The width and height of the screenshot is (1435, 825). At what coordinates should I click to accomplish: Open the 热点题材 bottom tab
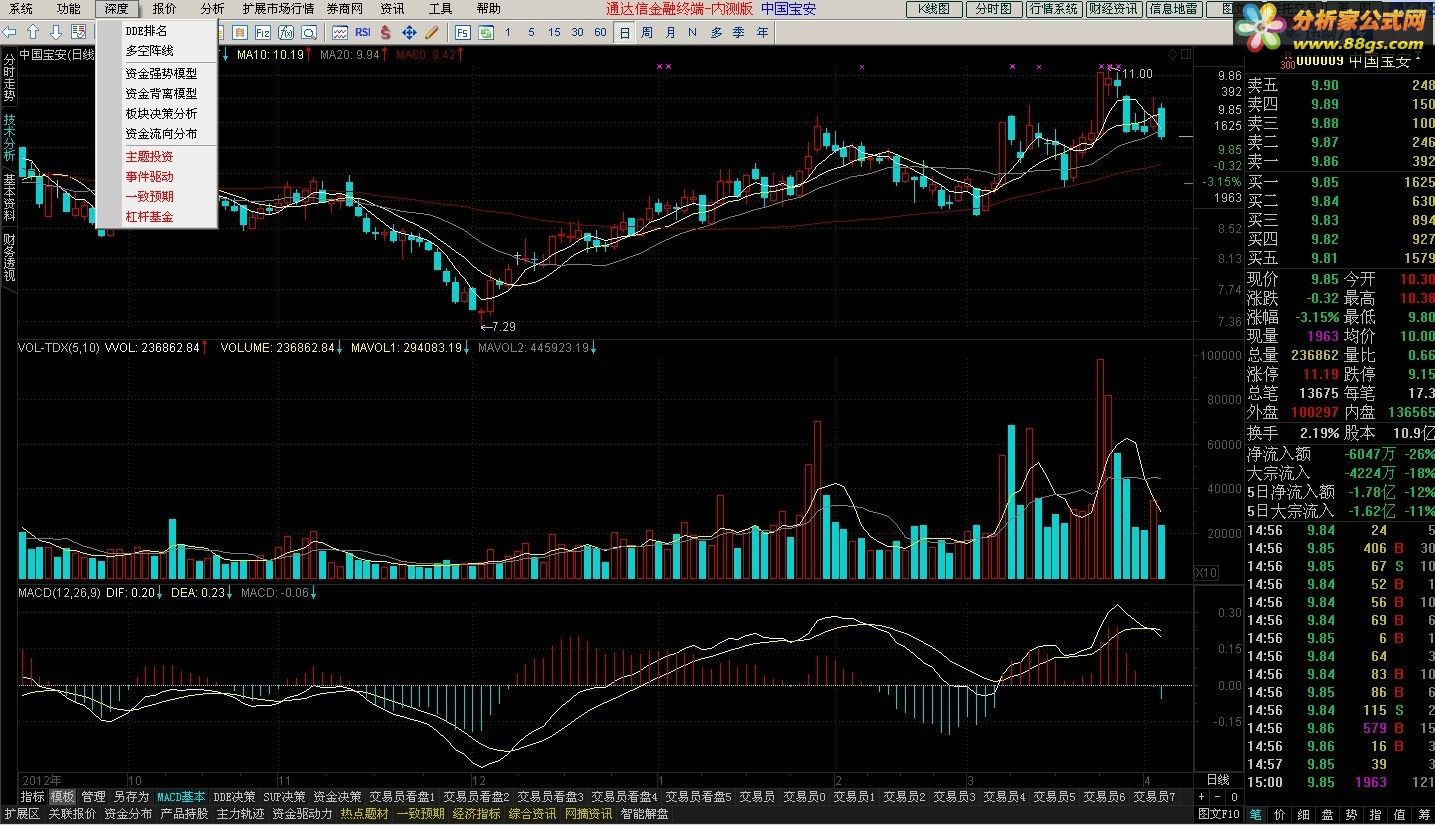(364, 814)
